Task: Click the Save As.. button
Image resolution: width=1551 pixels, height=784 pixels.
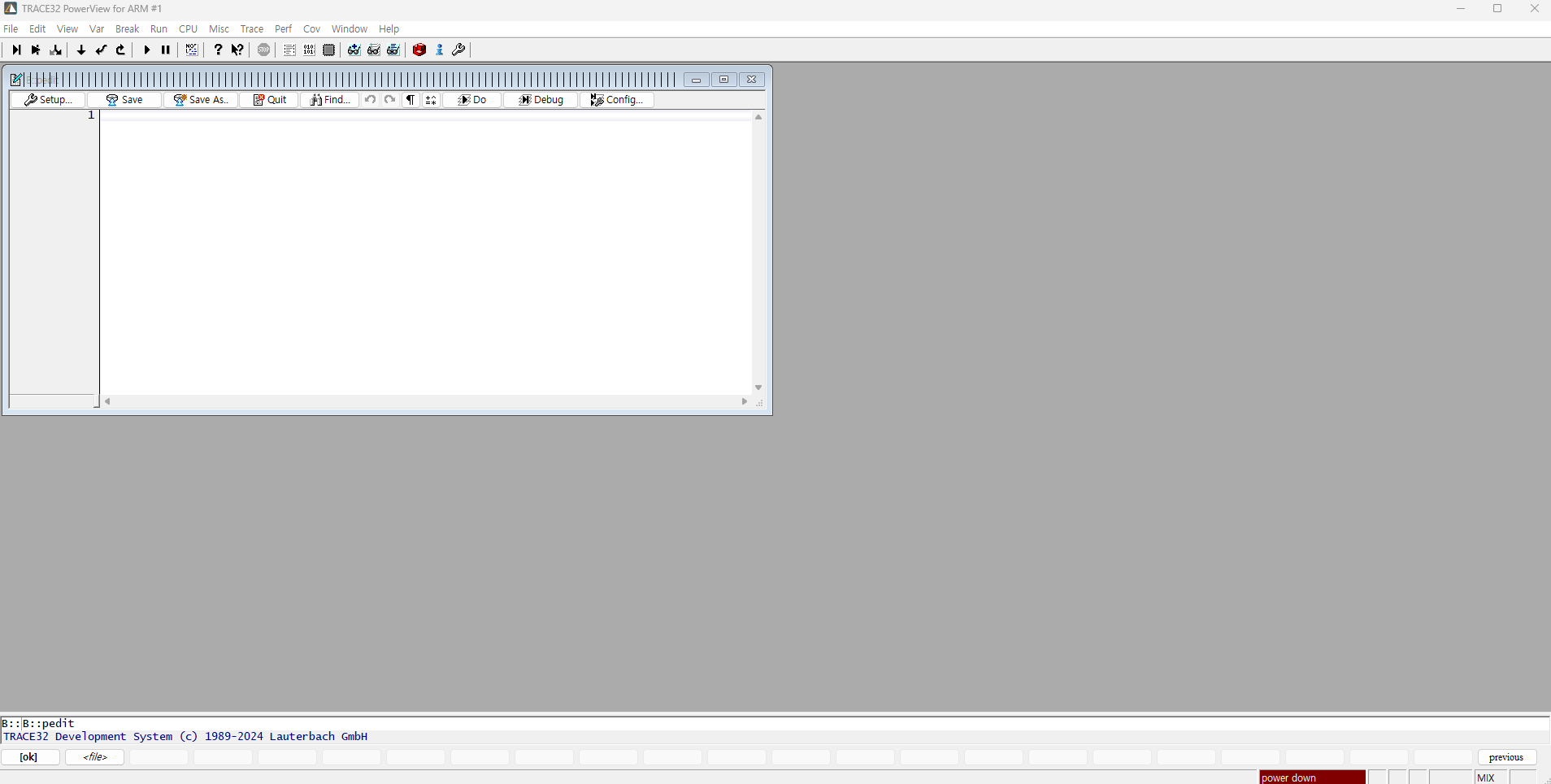Action: coord(201,100)
